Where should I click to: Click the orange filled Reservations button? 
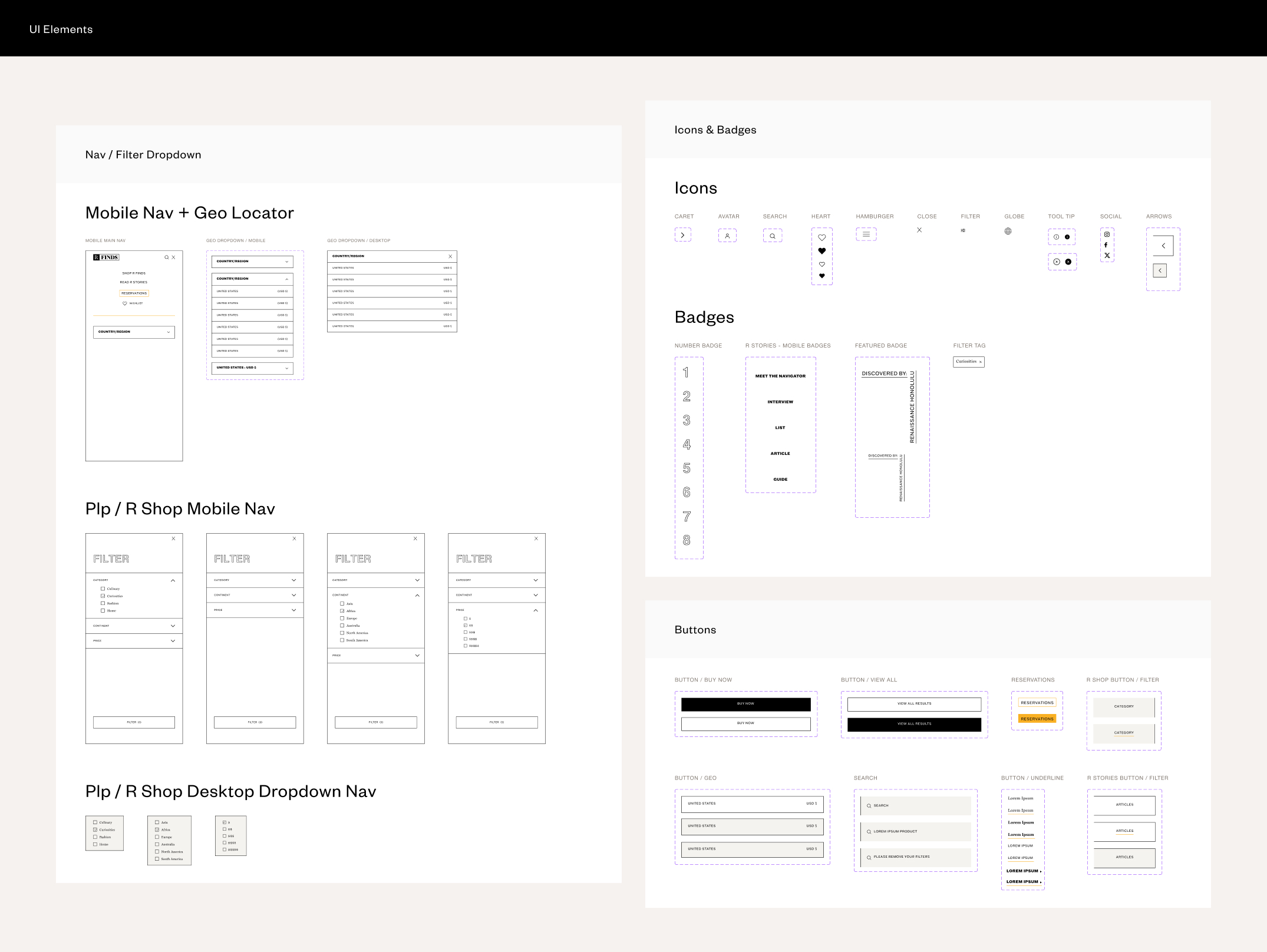point(1037,719)
